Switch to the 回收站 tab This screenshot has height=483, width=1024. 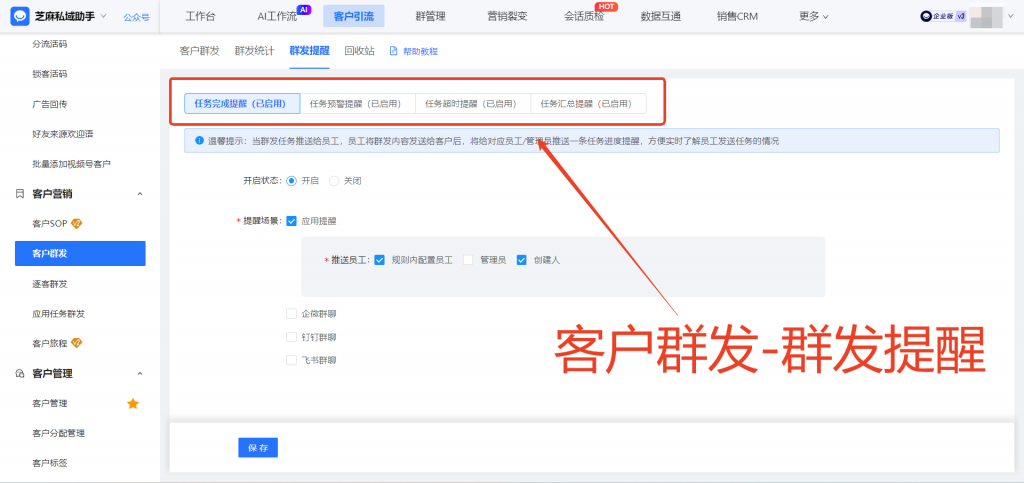(x=360, y=51)
